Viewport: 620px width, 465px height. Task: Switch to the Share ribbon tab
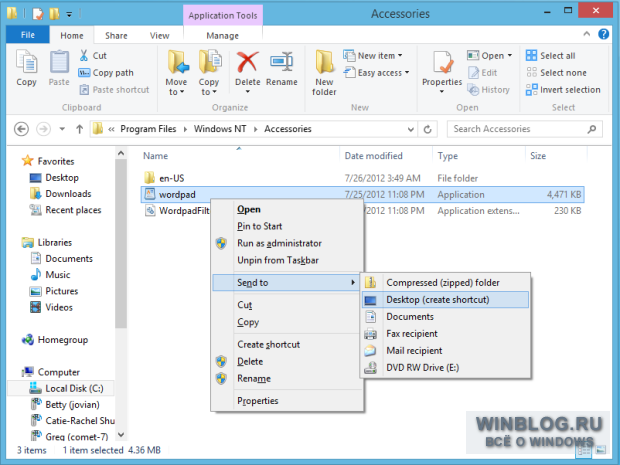116,36
